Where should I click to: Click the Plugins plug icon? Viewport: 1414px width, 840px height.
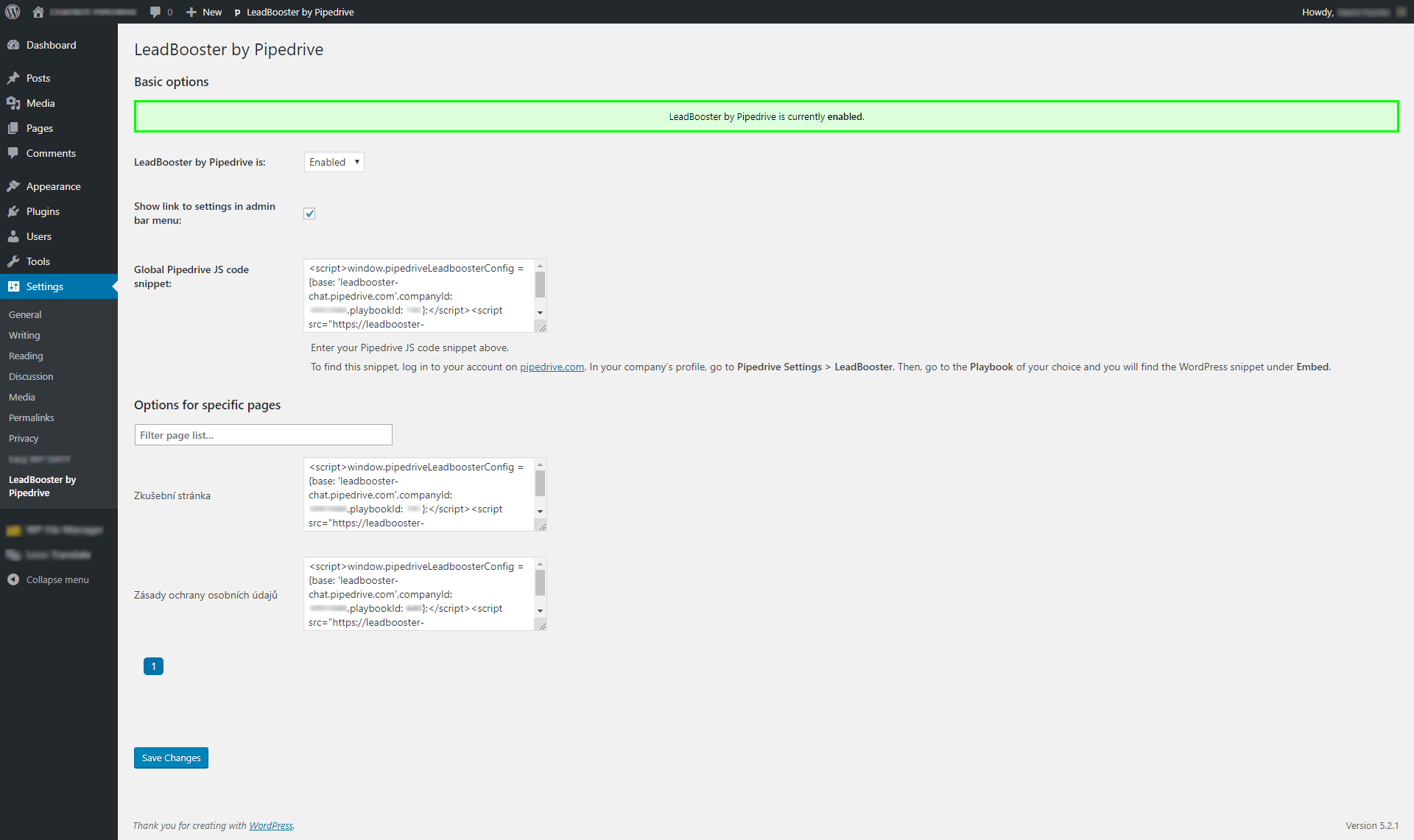click(13, 211)
